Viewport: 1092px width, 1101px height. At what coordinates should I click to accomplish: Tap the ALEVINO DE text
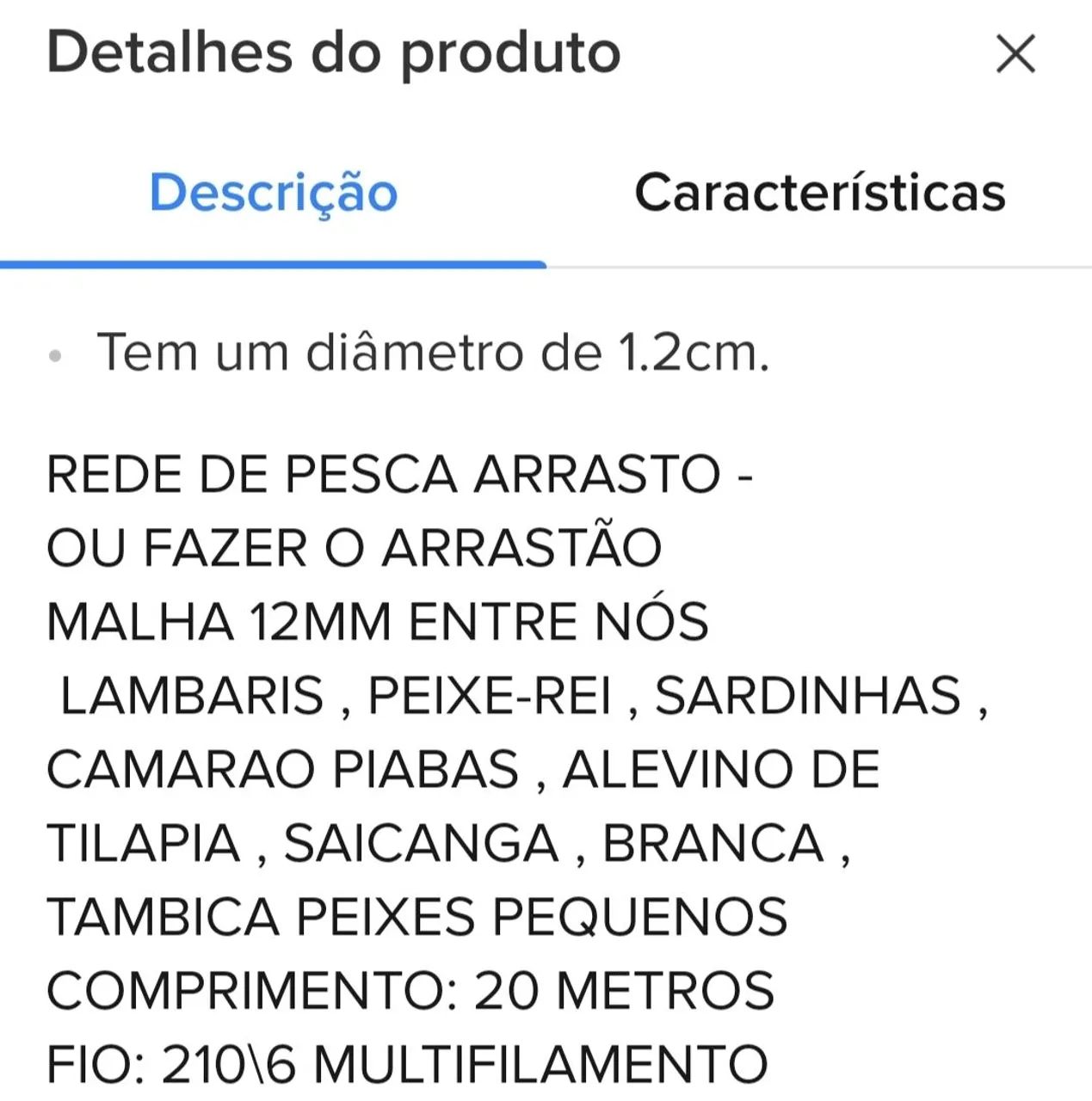[721, 769]
